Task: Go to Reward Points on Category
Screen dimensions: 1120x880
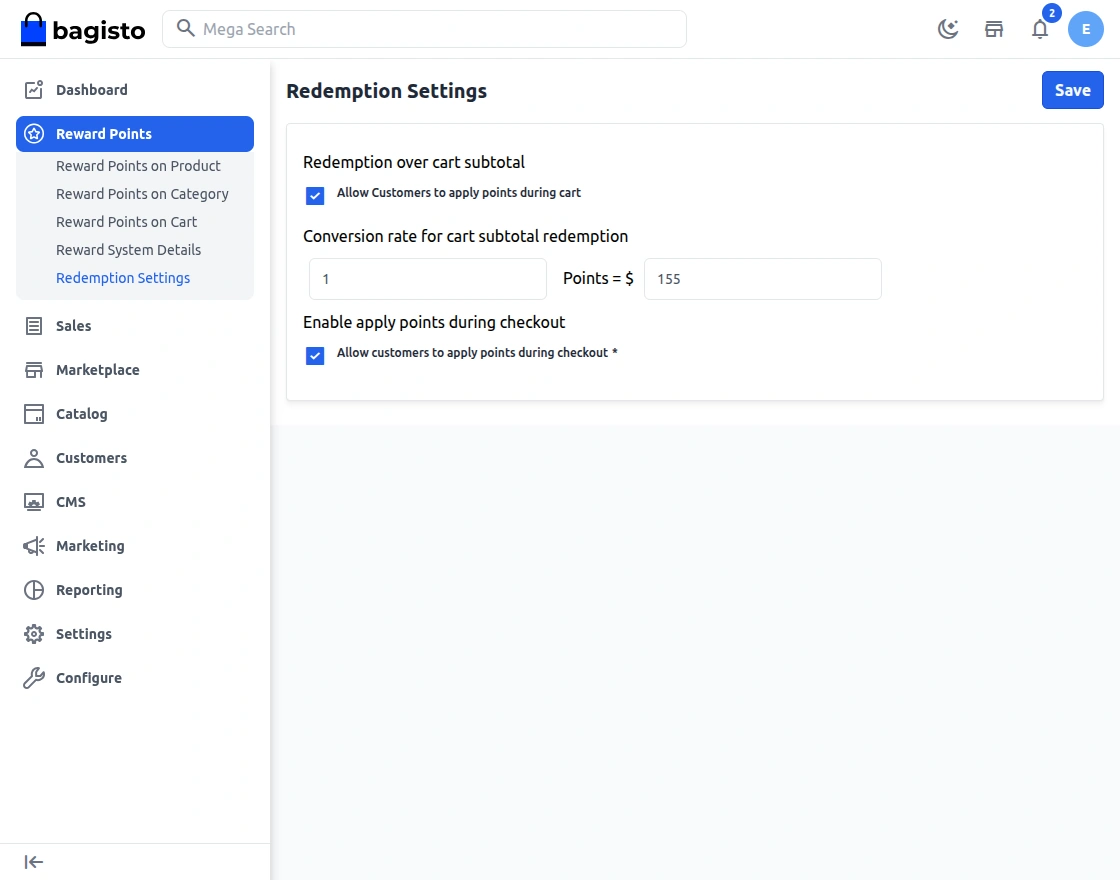Action: tap(142, 194)
